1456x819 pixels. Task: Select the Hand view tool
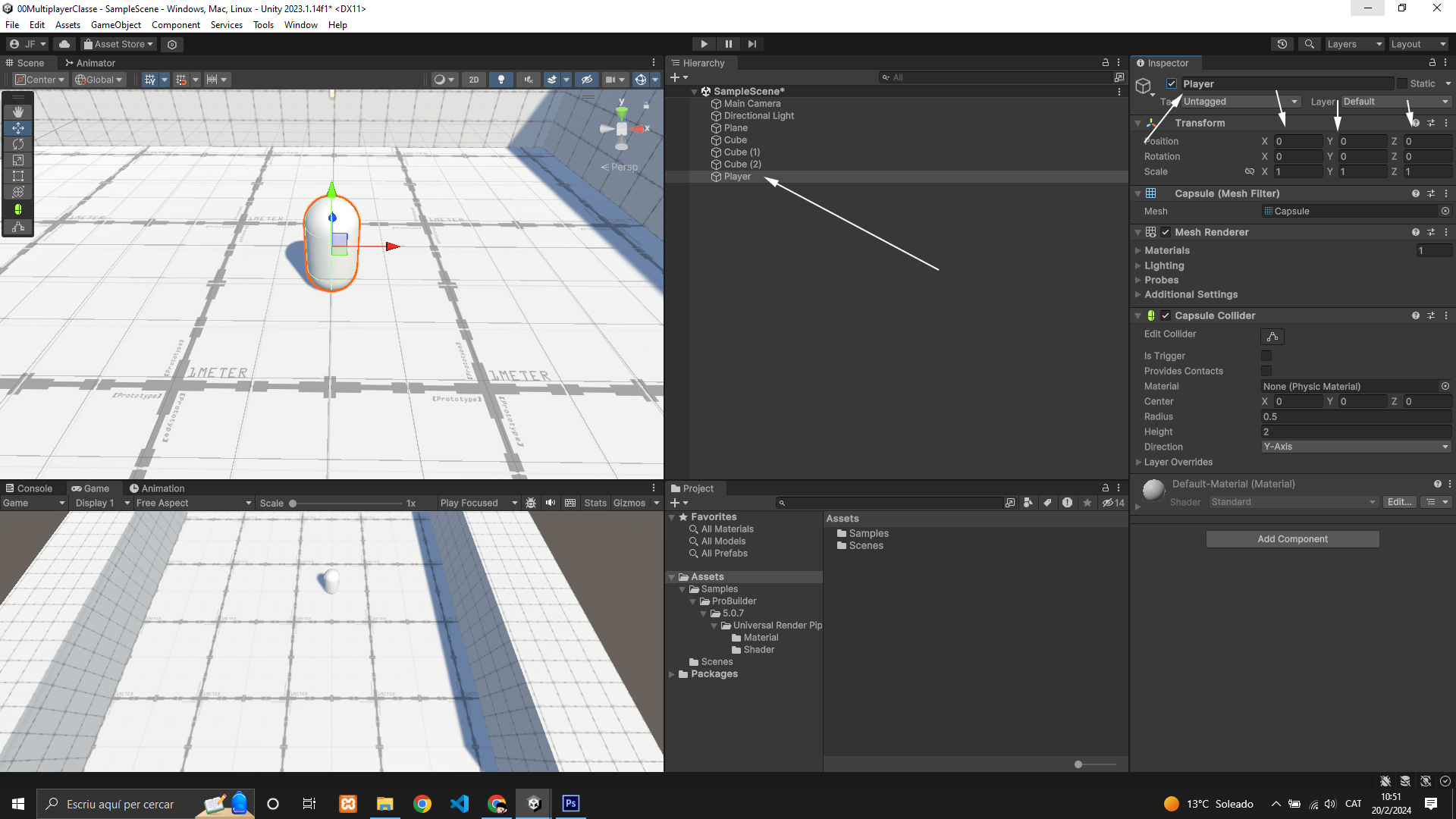point(18,111)
